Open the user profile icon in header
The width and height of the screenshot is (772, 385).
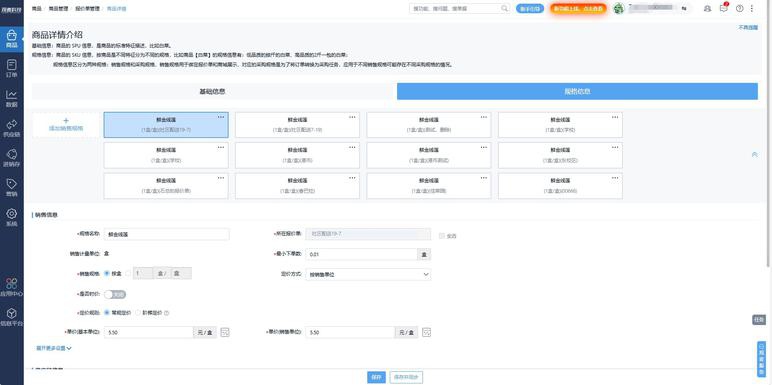(x=708, y=8)
